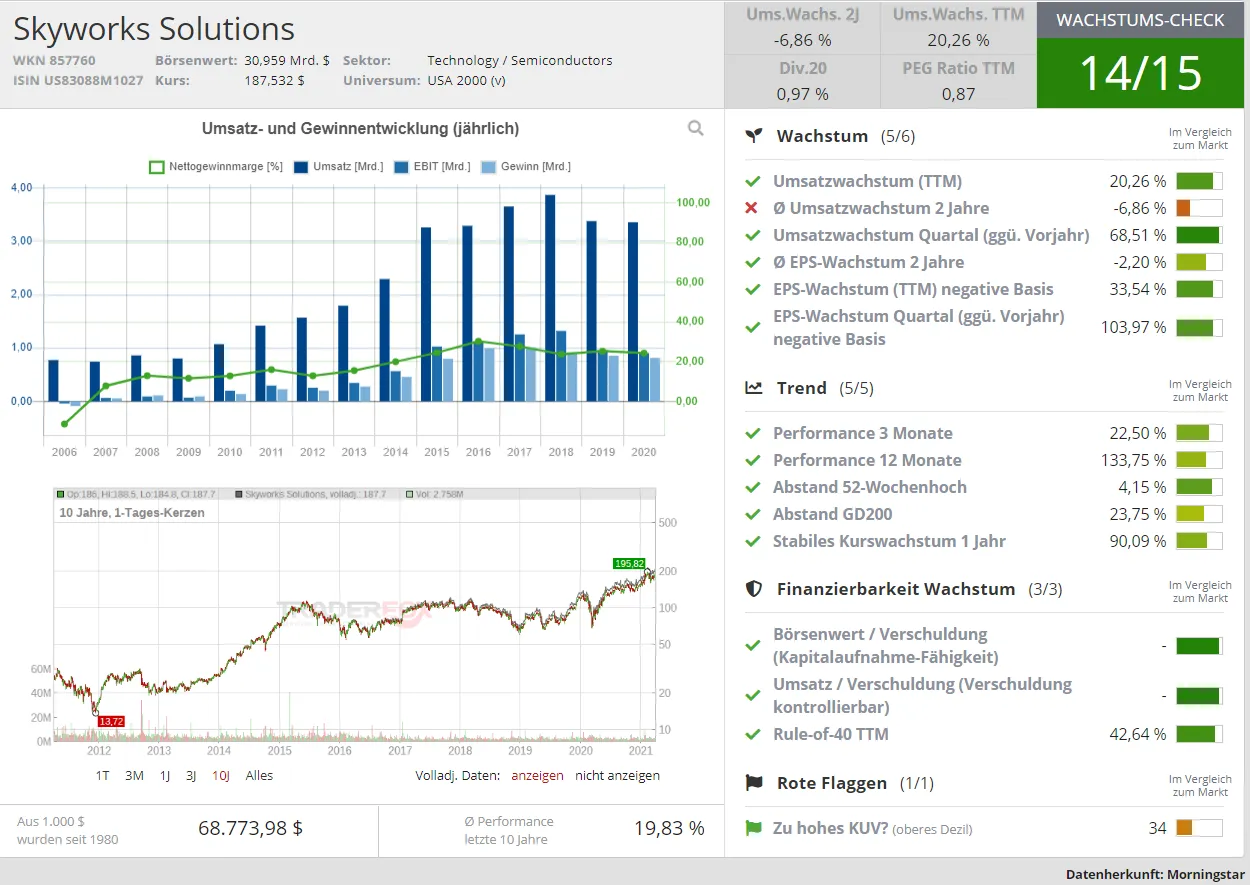This screenshot has width=1250, height=885.
Task: Click the PEG Ratio TTM metric tile
Action: click(x=958, y=81)
